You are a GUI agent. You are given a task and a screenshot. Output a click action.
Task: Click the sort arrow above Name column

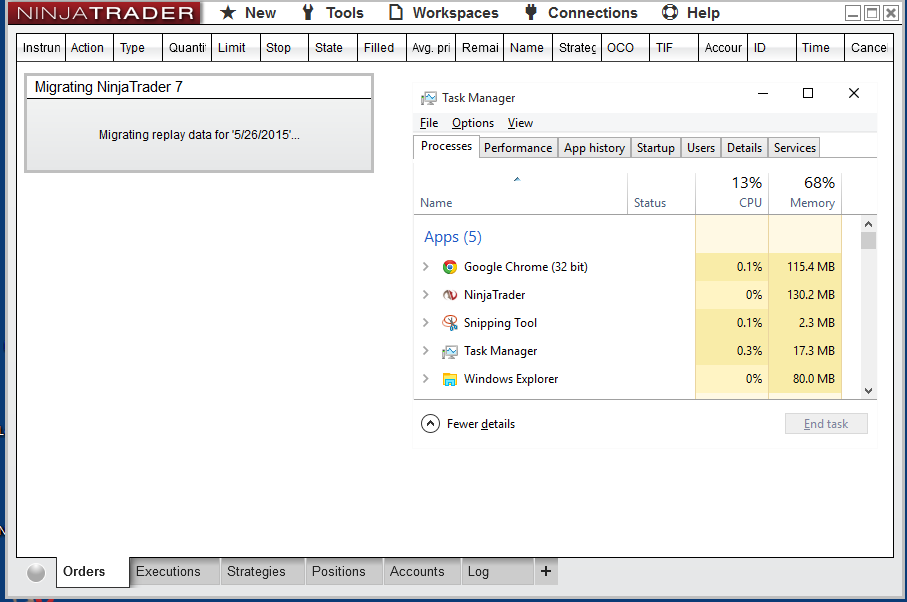[517, 179]
